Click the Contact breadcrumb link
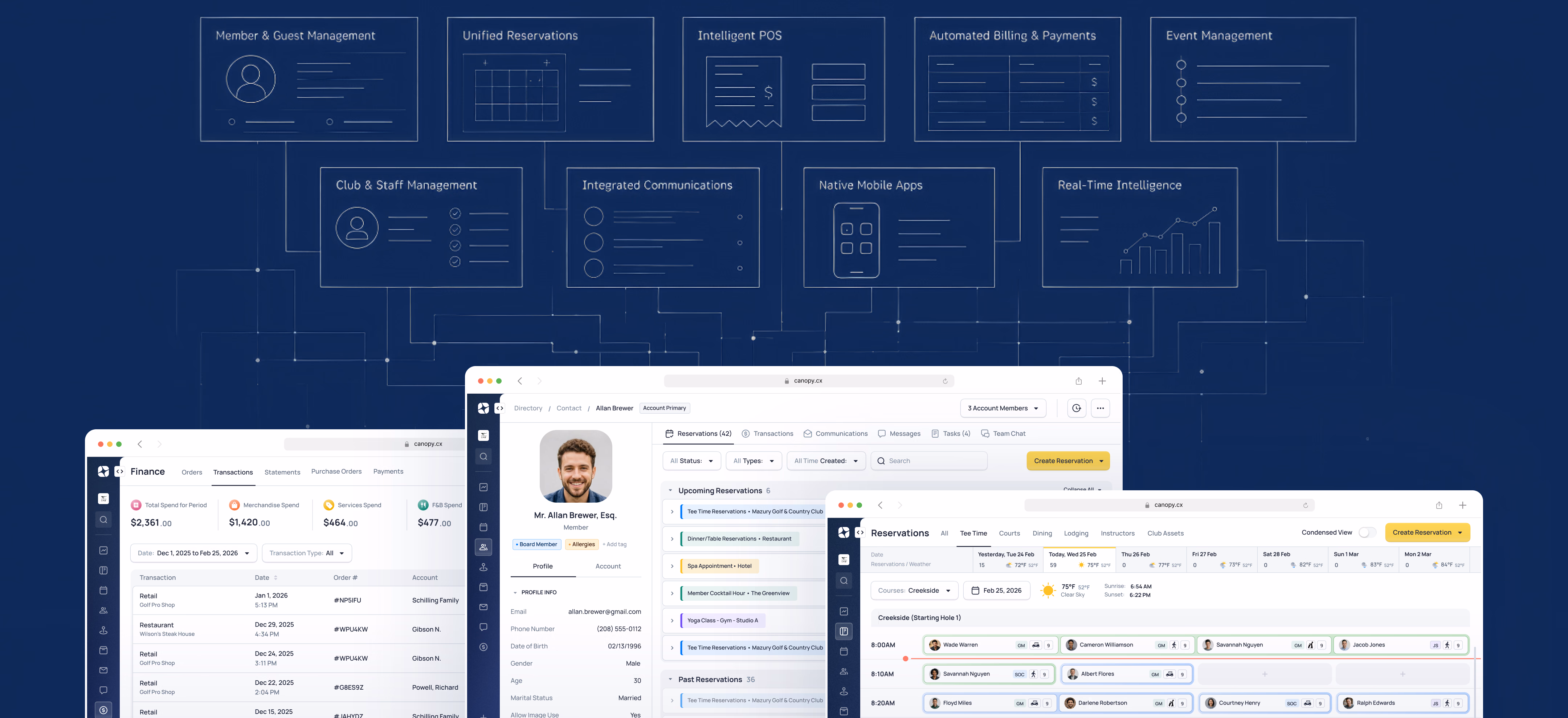The image size is (1568, 718). [568, 408]
